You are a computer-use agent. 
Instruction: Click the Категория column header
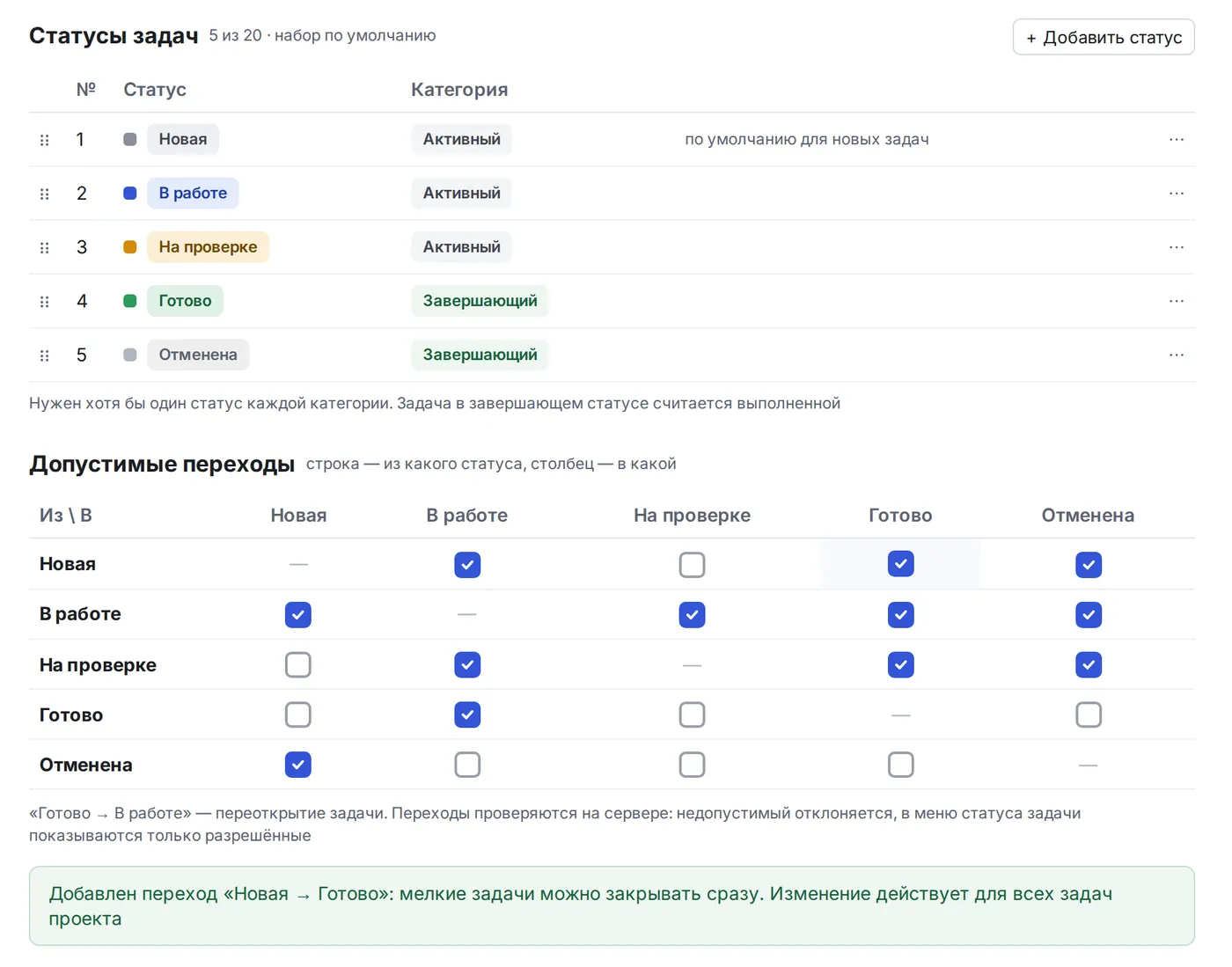tap(459, 90)
